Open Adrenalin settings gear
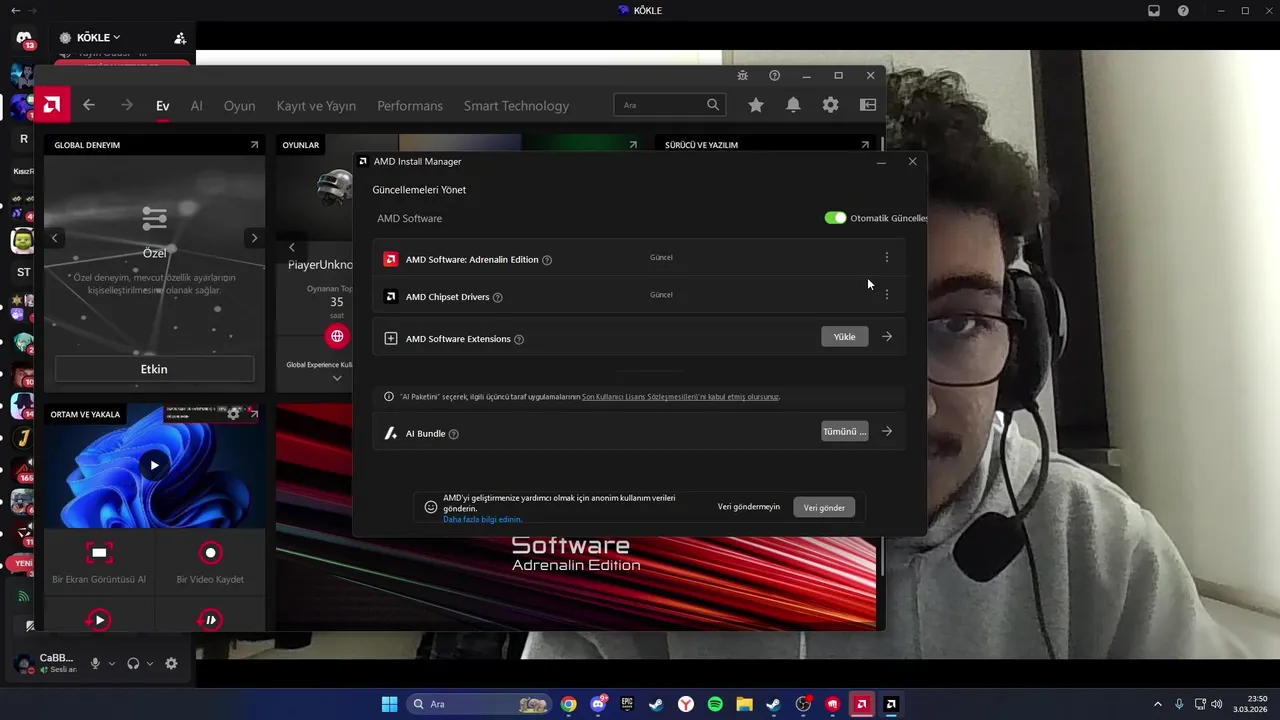 pyautogui.click(x=830, y=105)
